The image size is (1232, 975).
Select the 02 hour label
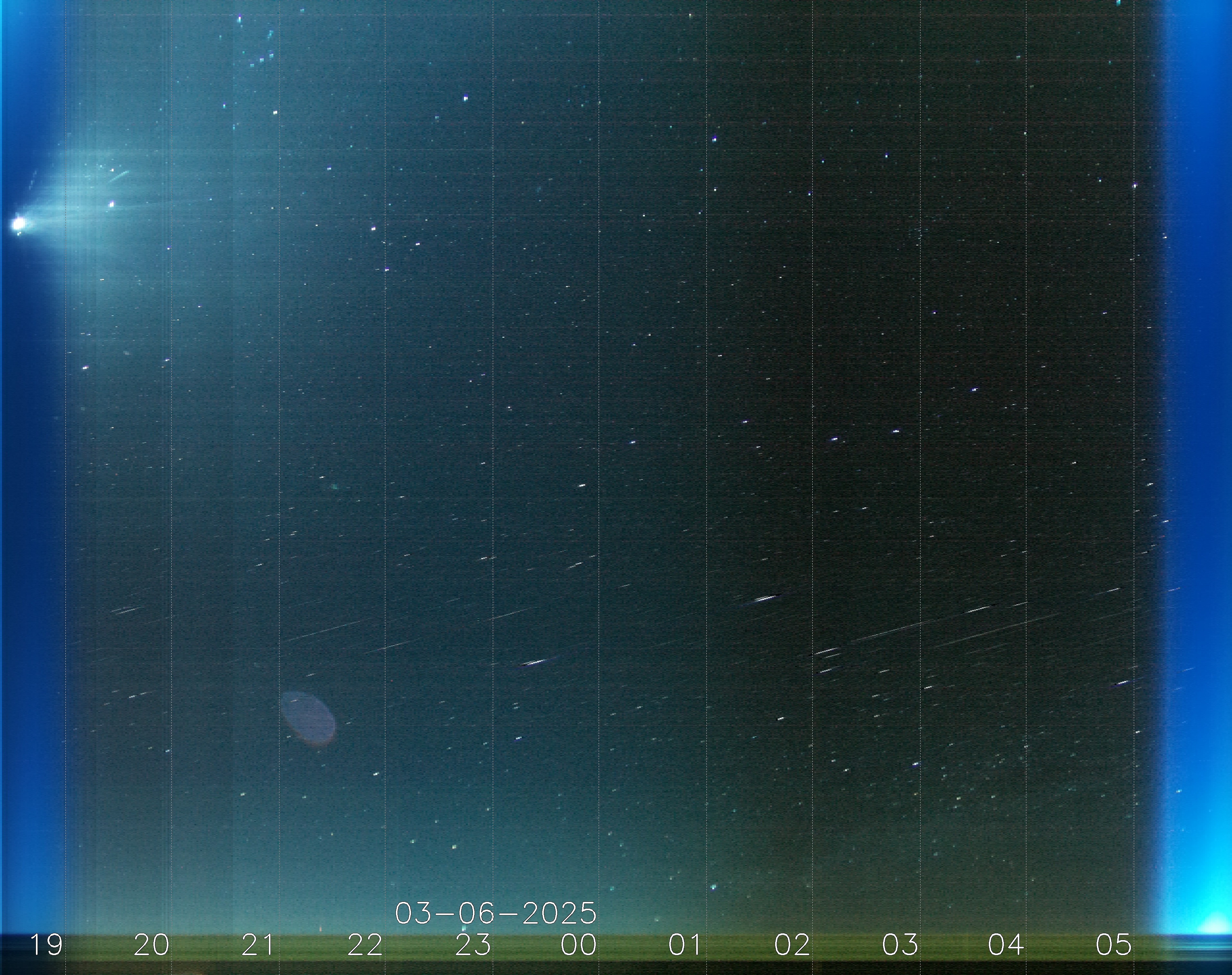click(792, 945)
